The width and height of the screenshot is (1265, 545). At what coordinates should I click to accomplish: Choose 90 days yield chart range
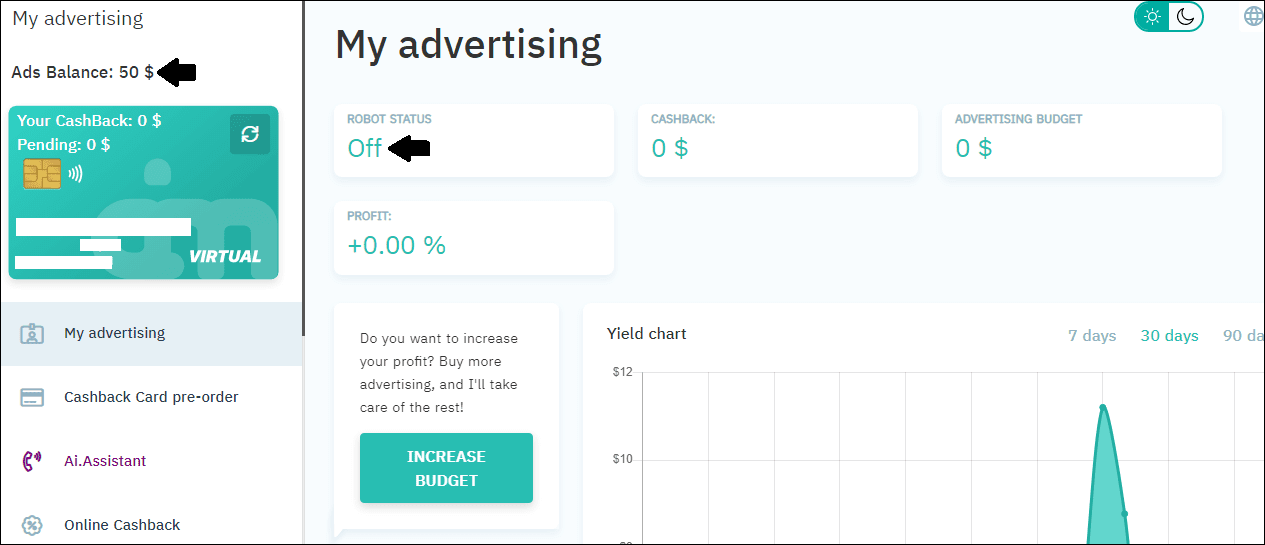(1243, 336)
